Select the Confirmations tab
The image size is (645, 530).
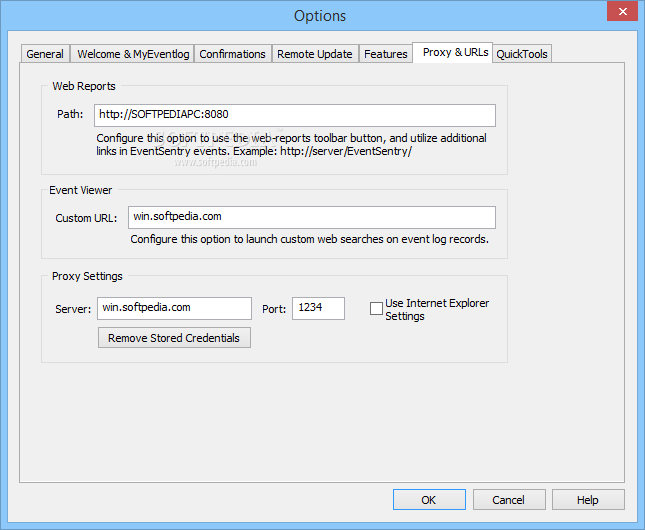click(232, 54)
